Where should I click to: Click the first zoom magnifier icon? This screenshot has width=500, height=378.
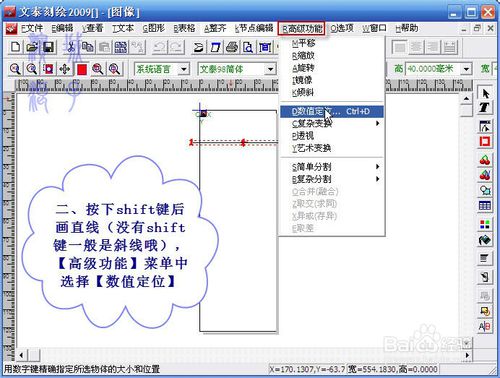click(15, 69)
